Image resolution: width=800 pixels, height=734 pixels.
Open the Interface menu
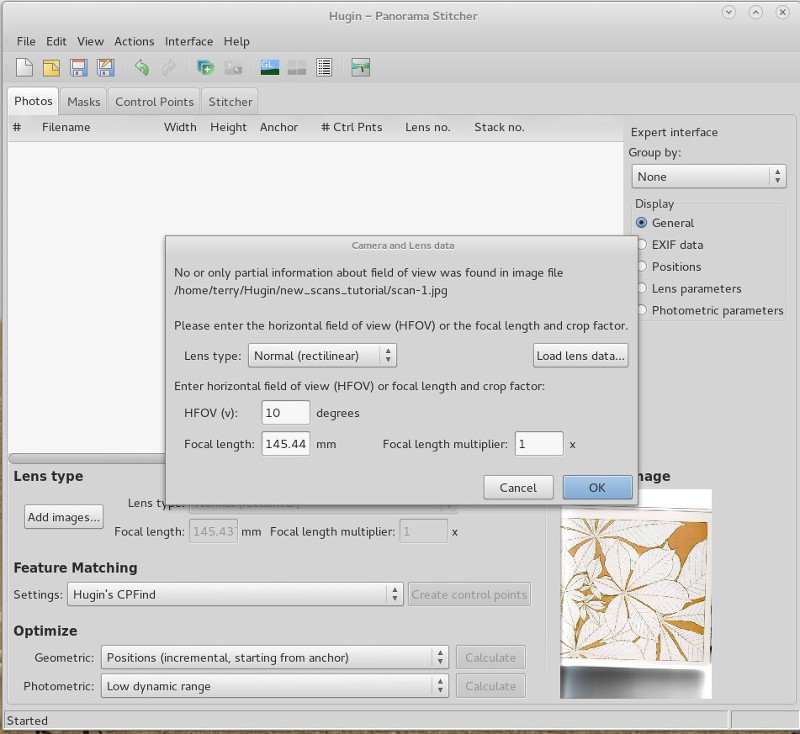coord(189,41)
